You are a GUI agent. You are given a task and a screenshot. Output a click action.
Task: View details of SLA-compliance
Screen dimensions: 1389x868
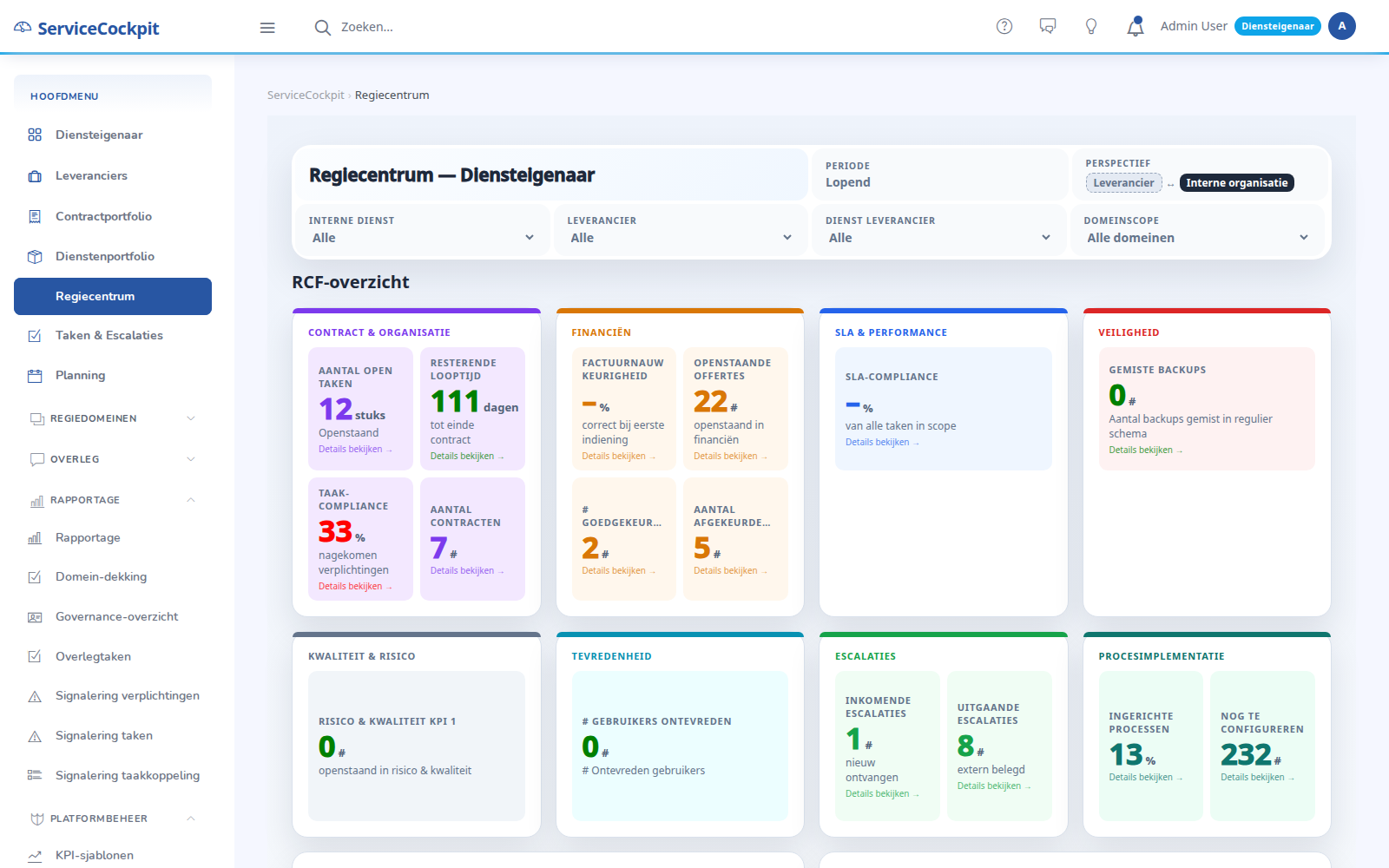pos(882,443)
